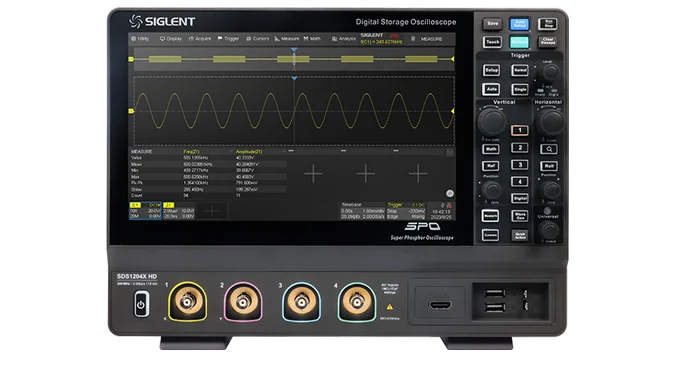Open the Z1 zoom trace settings box
This screenshot has width=675, height=380.
click(179, 211)
